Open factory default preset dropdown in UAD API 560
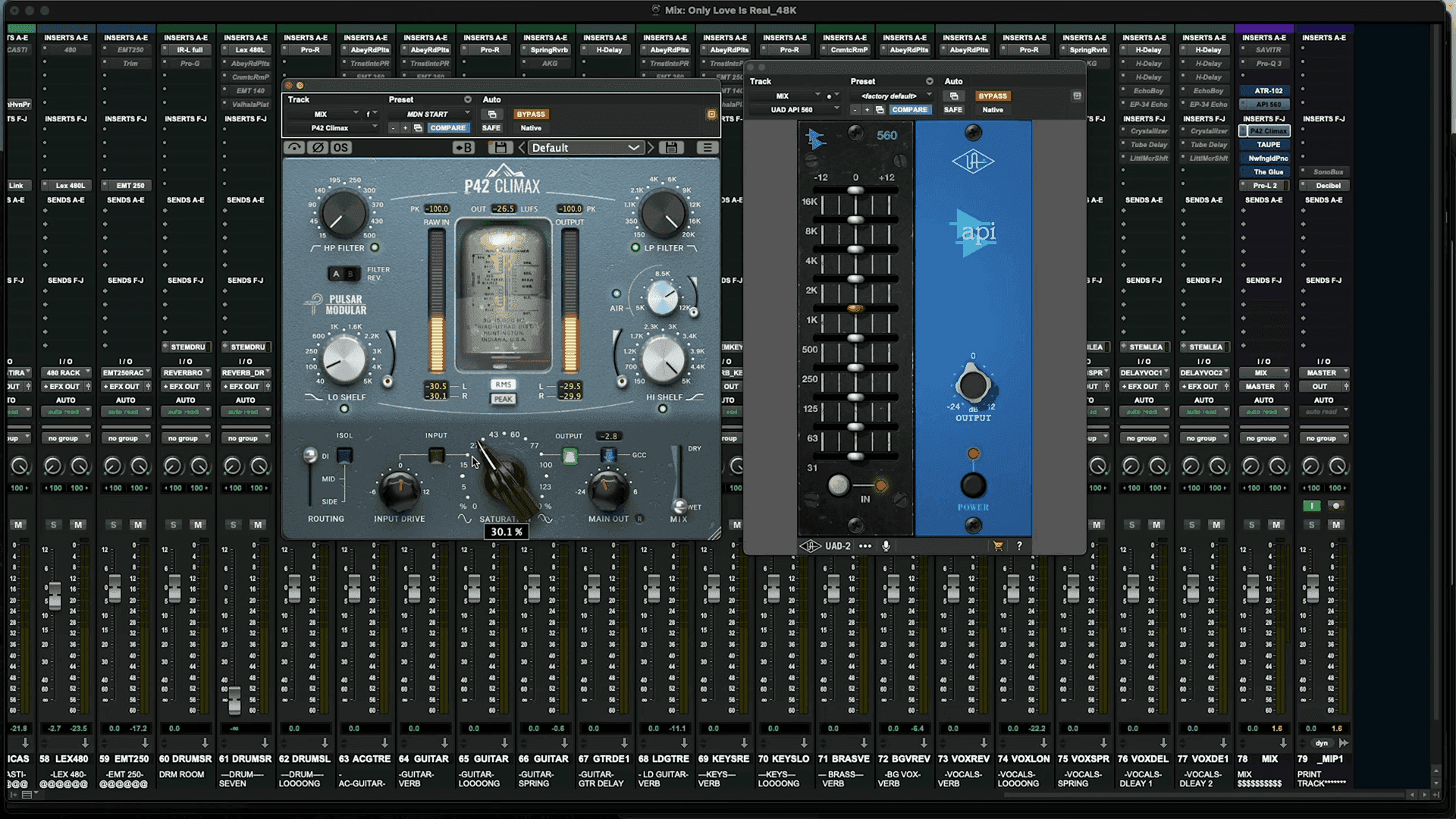The width and height of the screenshot is (1456, 819). pyautogui.click(x=893, y=96)
